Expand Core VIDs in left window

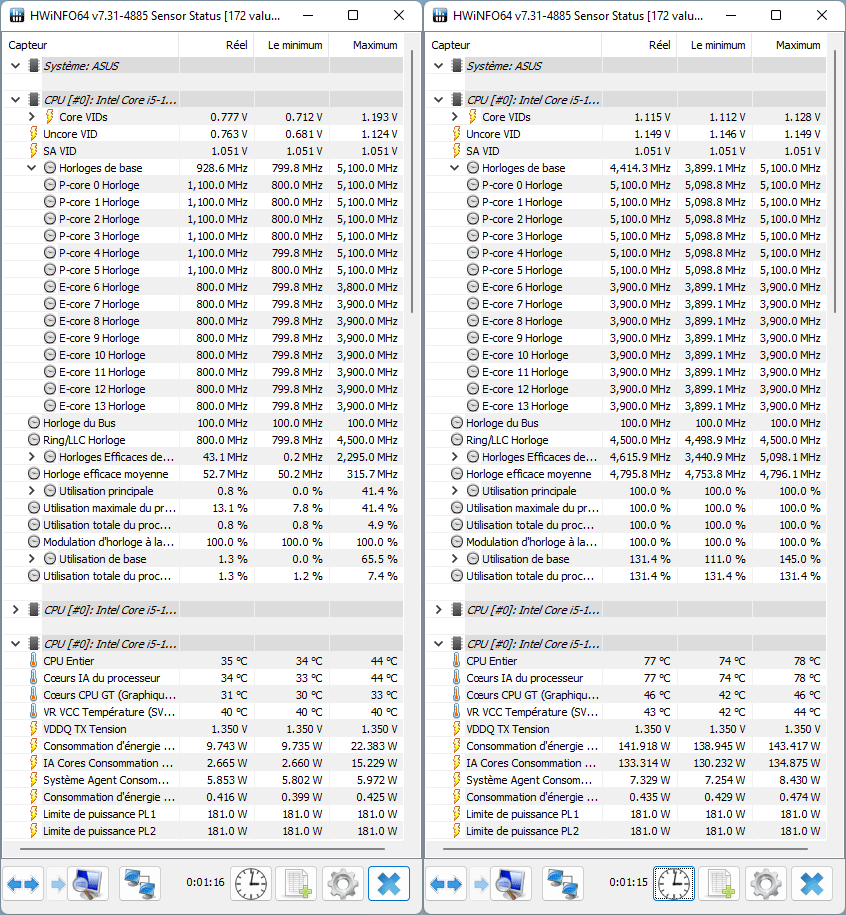(x=33, y=117)
